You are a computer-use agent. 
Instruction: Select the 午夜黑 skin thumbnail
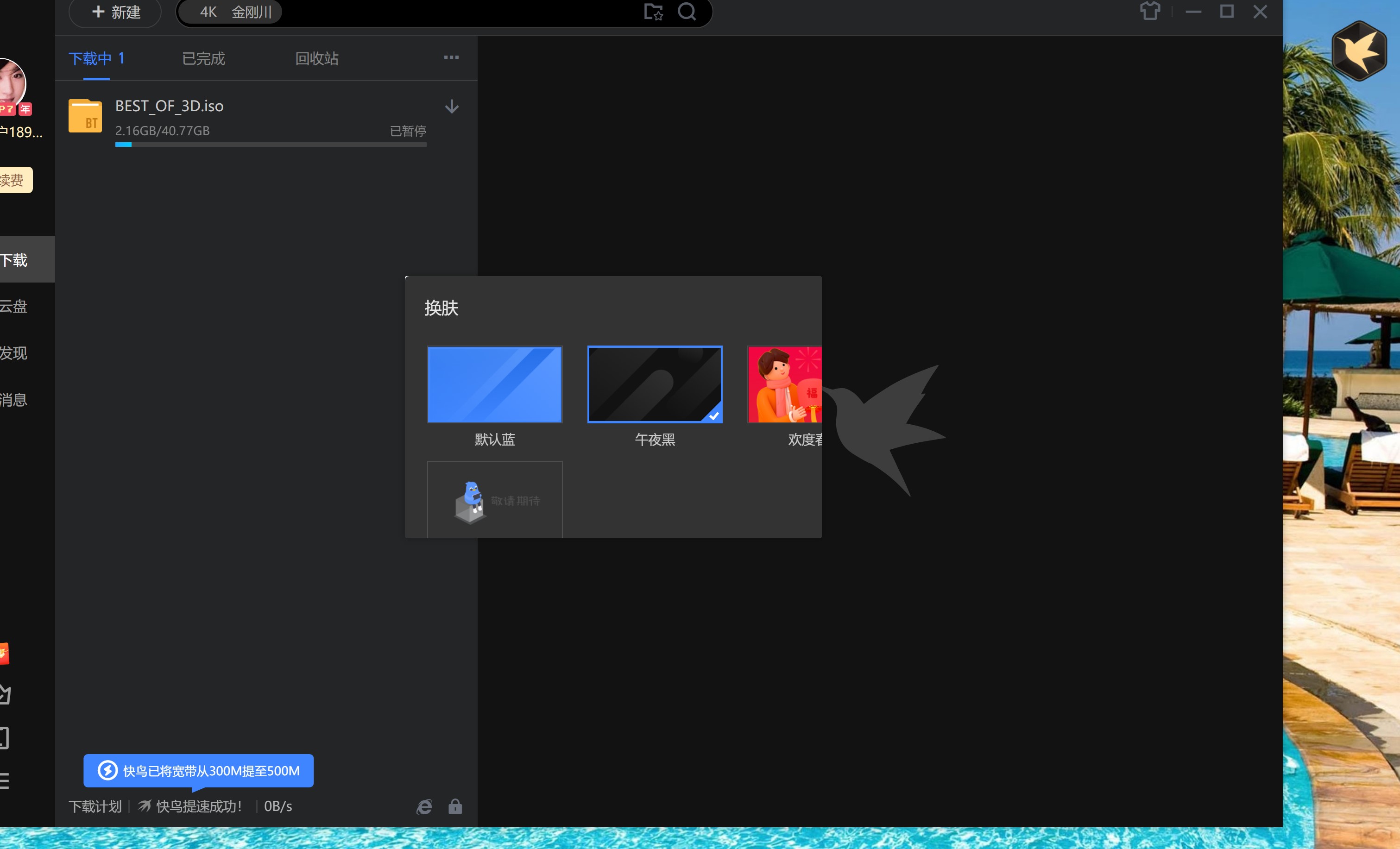pyautogui.click(x=655, y=384)
